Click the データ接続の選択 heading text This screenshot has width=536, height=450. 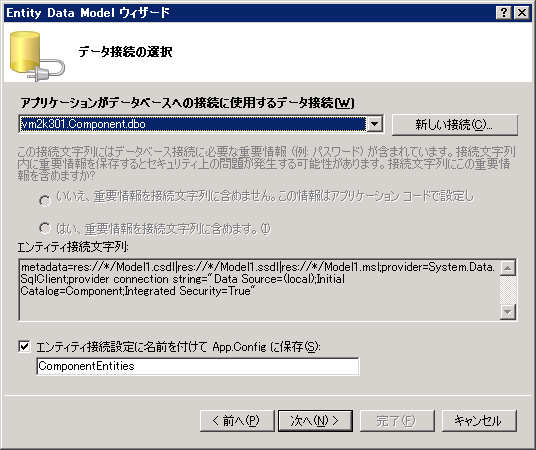pyautogui.click(x=125, y=52)
